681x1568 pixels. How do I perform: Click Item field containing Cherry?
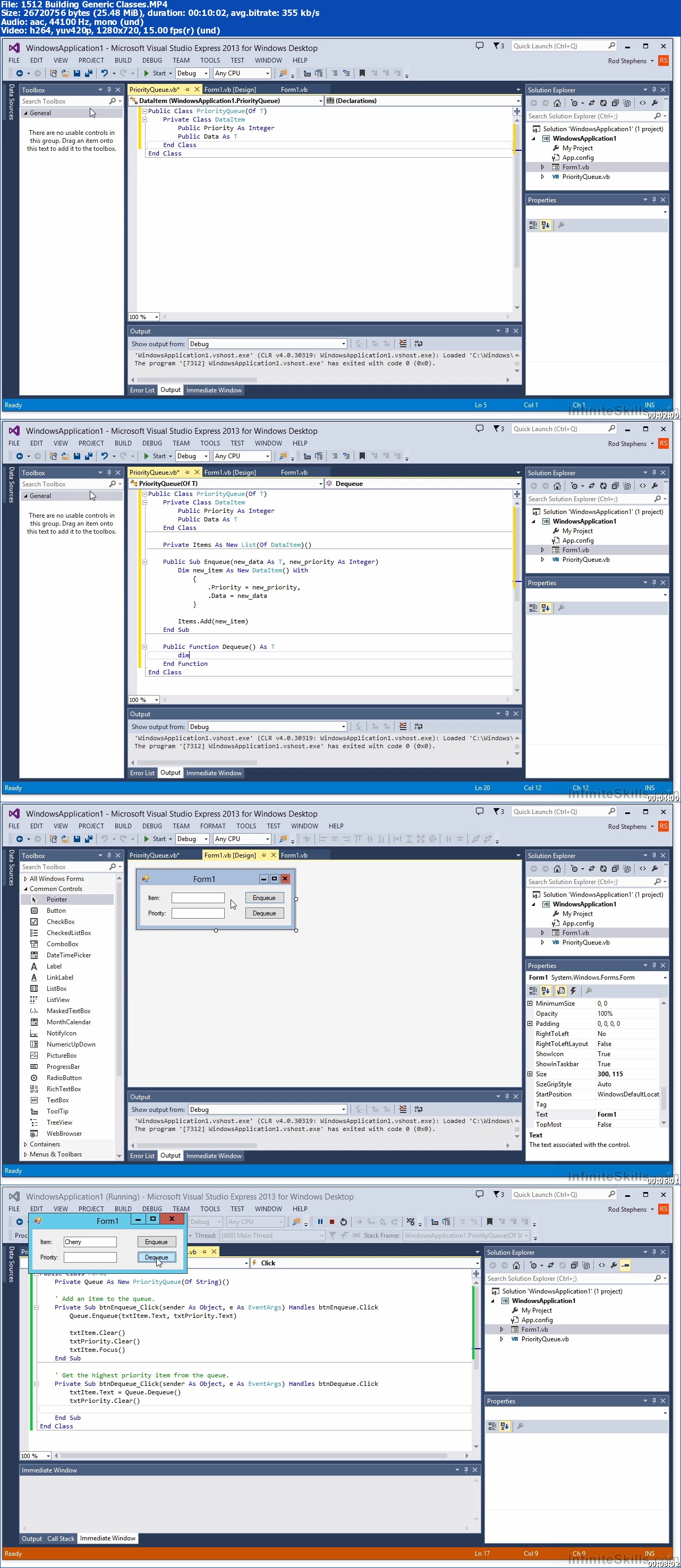click(x=90, y=1243)
